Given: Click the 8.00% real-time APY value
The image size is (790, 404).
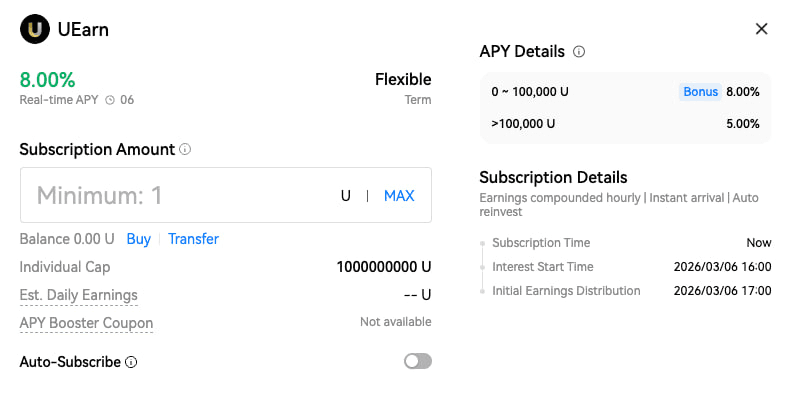Looking at the screenshot, I should [x=47, y=80].
